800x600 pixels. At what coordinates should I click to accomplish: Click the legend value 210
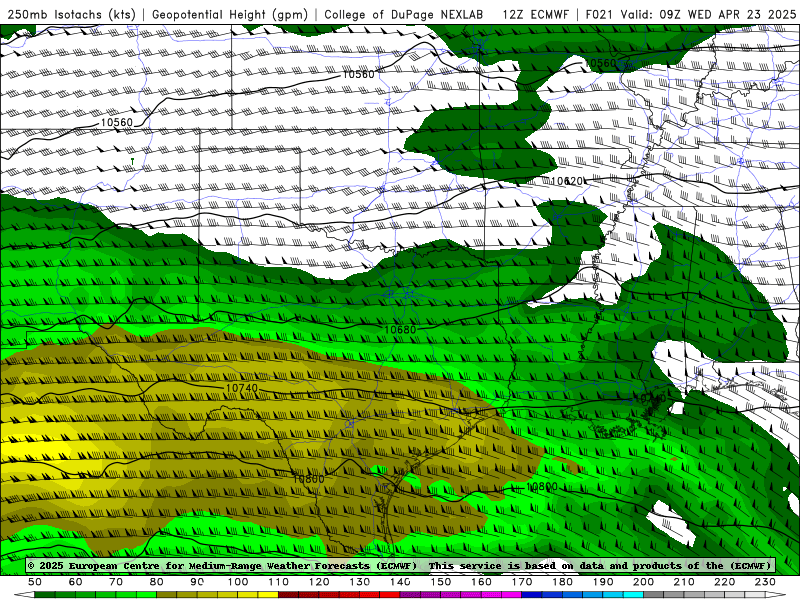tap(684, 582)
